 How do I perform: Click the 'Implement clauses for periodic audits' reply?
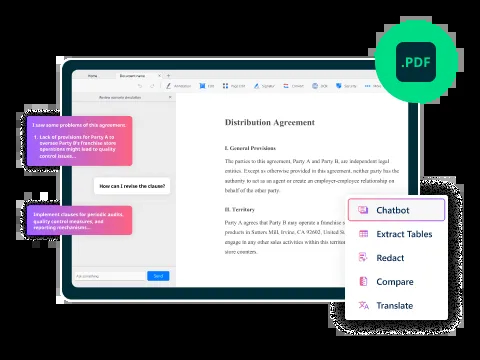[x=79, y=220]
